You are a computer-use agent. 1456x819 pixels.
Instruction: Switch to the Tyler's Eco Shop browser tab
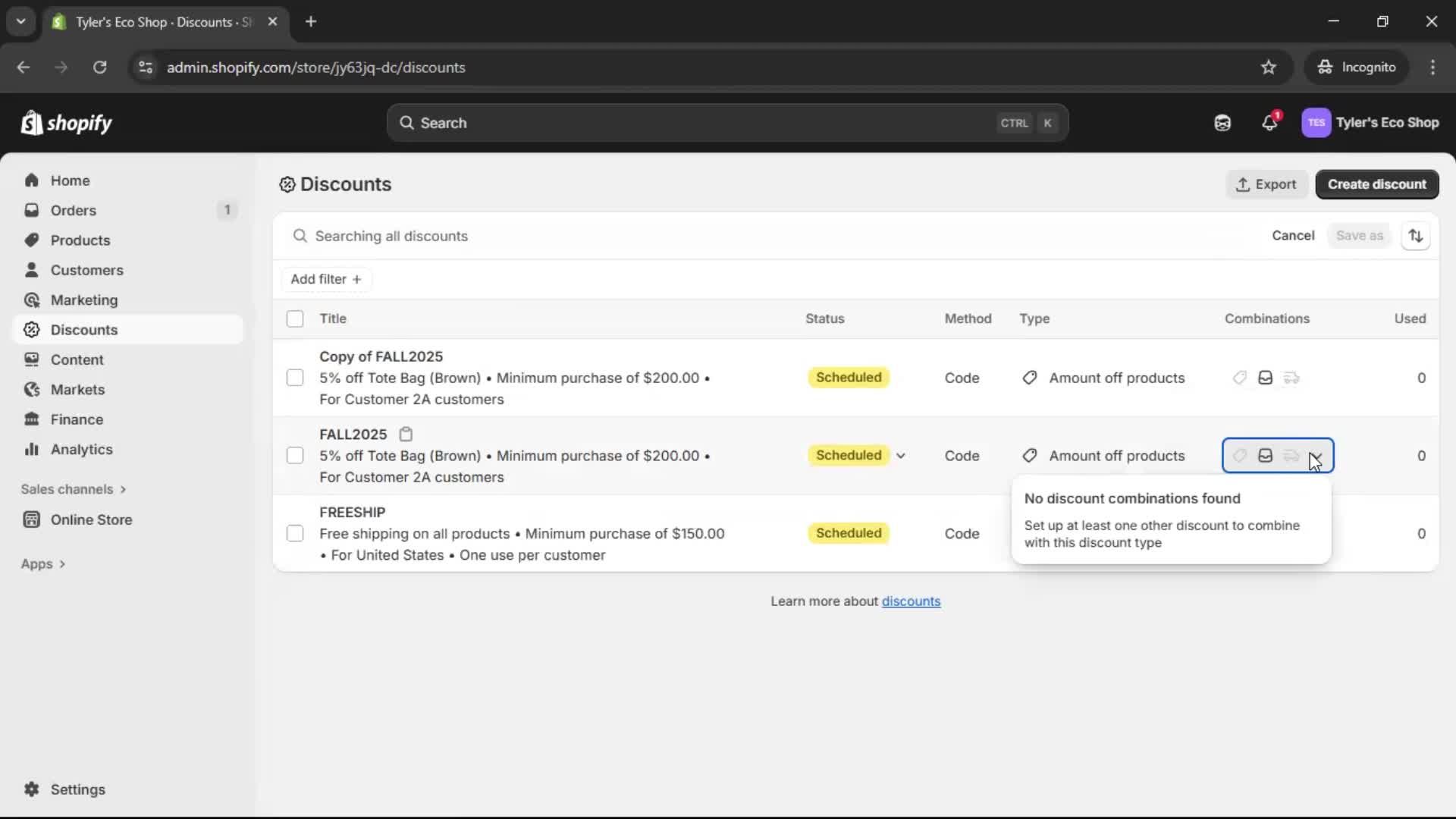pos(152,22)
